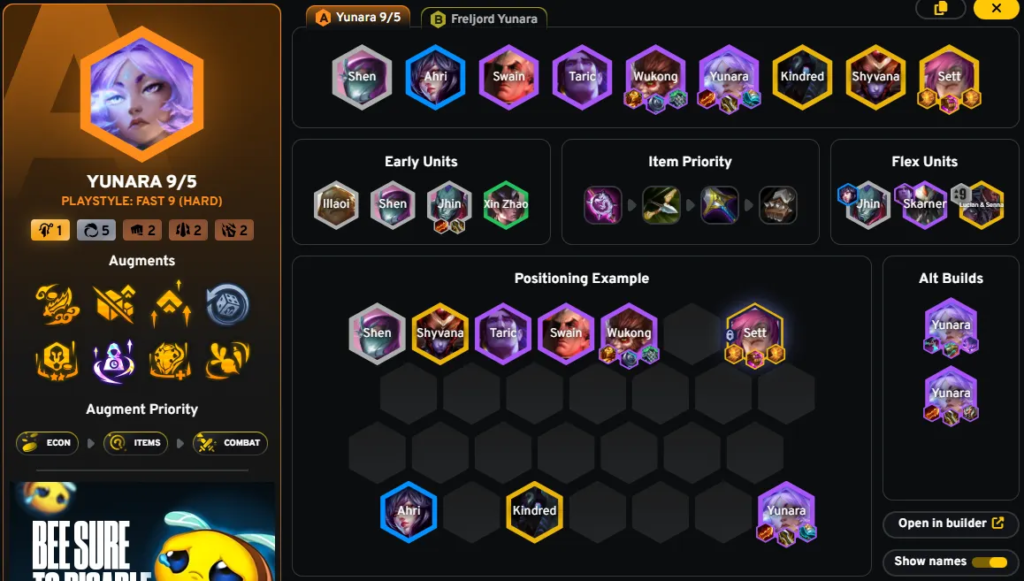Select the Kindred icon in the top team row

(x=802, y=76)
